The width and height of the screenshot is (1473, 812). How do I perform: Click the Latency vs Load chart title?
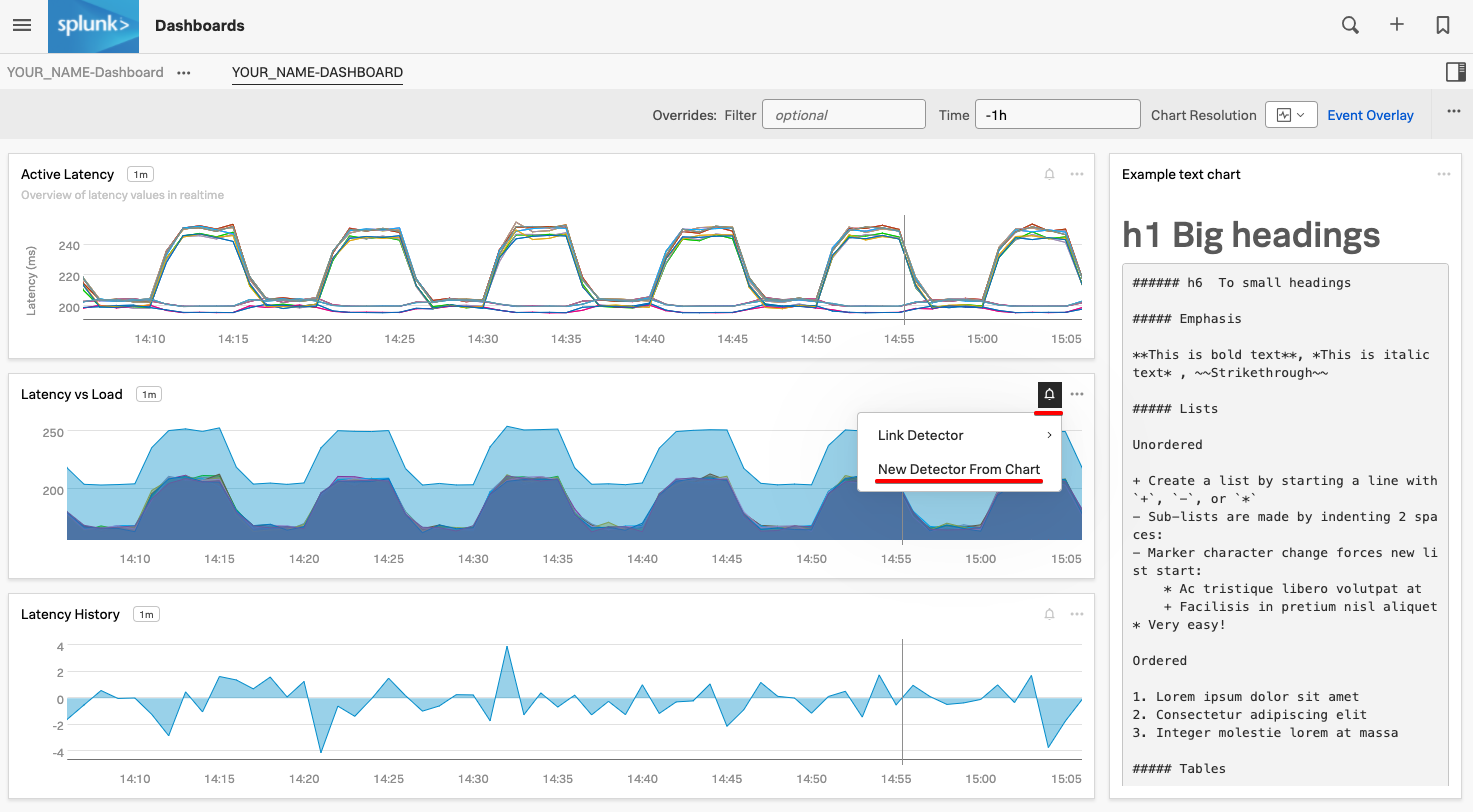(x=72, y=394)
